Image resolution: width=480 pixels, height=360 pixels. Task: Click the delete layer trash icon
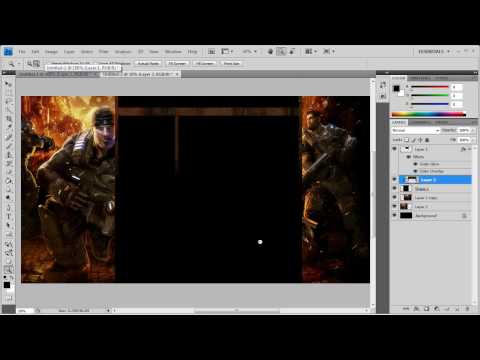click(467, 309)
